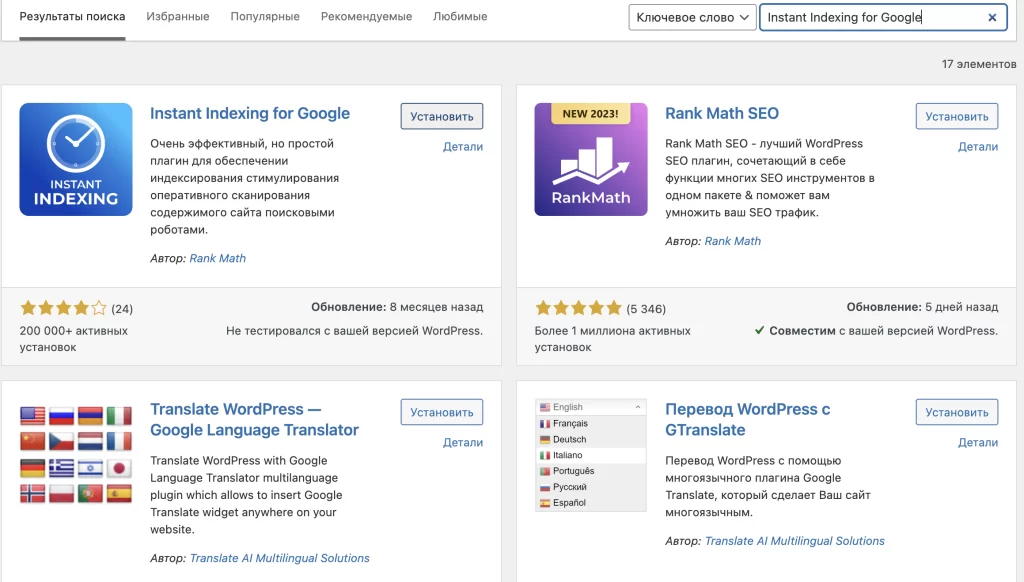Open the Instant Indexing for Google title link
1024x582 pixels.
(250, 113)
